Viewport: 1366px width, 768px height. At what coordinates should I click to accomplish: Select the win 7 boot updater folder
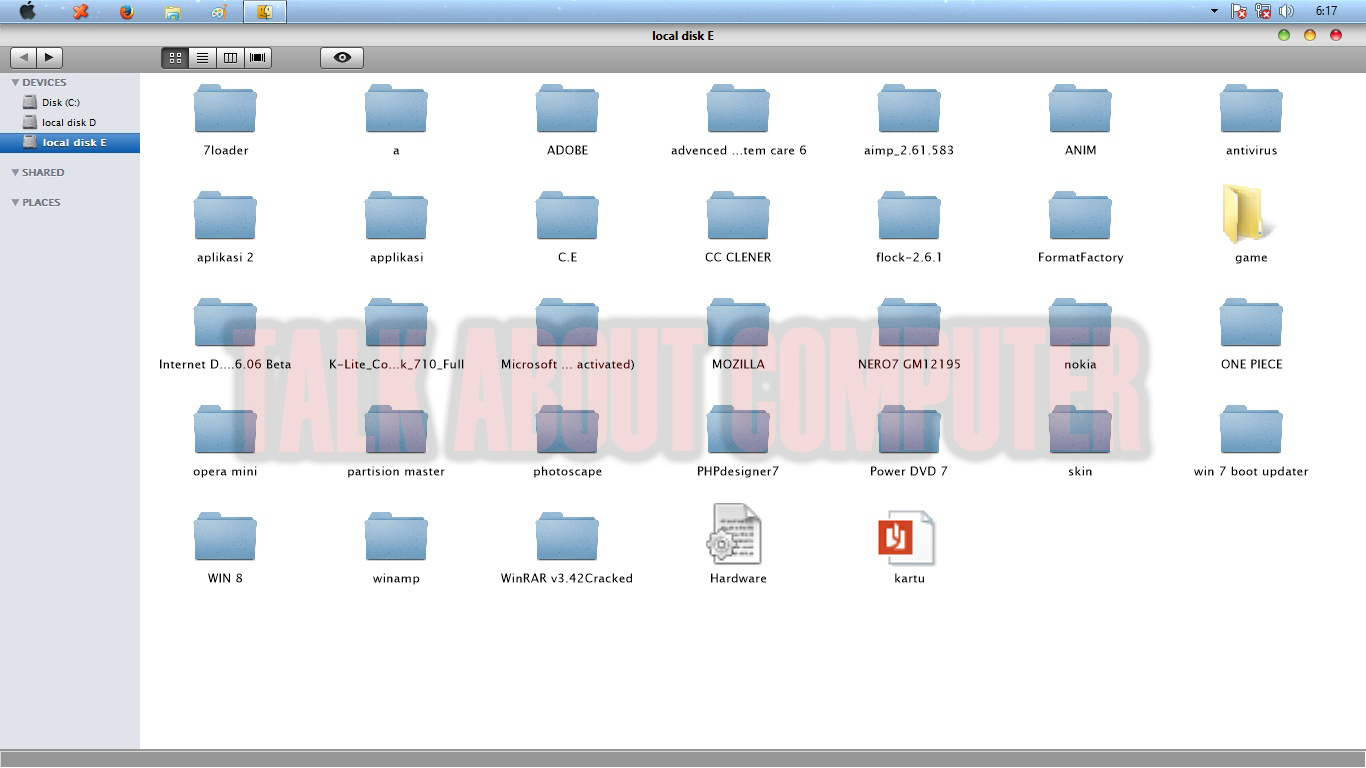click(1251, 441)
